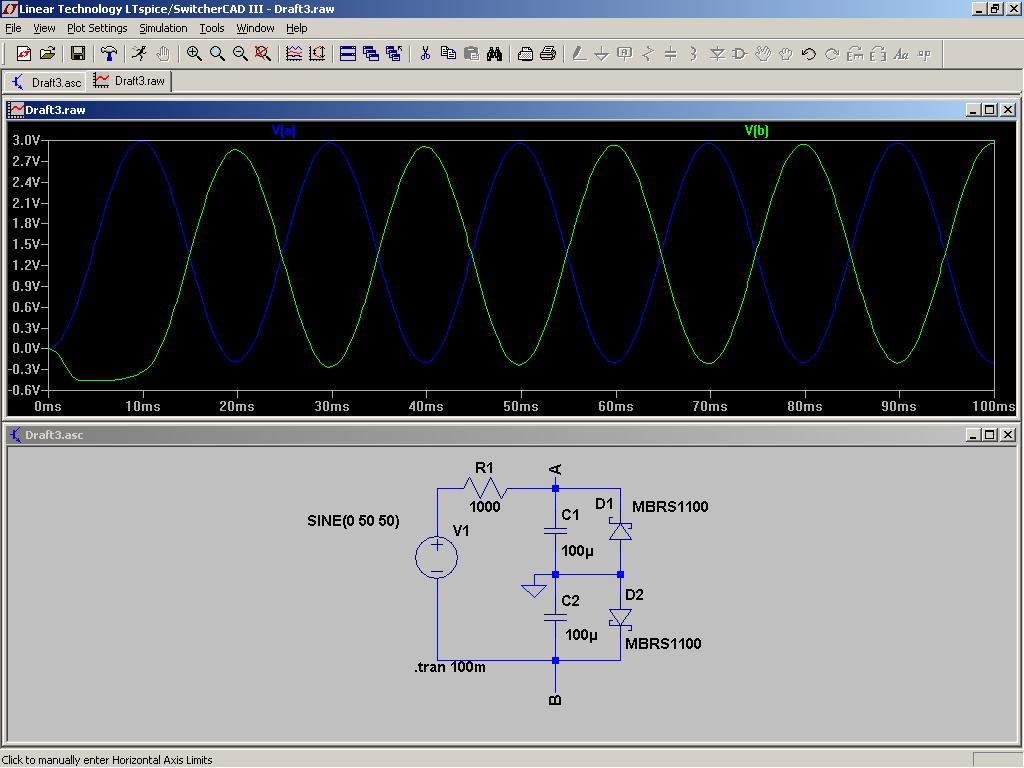This screenshot has height=768, width=1024.
Task: Open the Plot Settings menu
Action: [x=97, y=28]
